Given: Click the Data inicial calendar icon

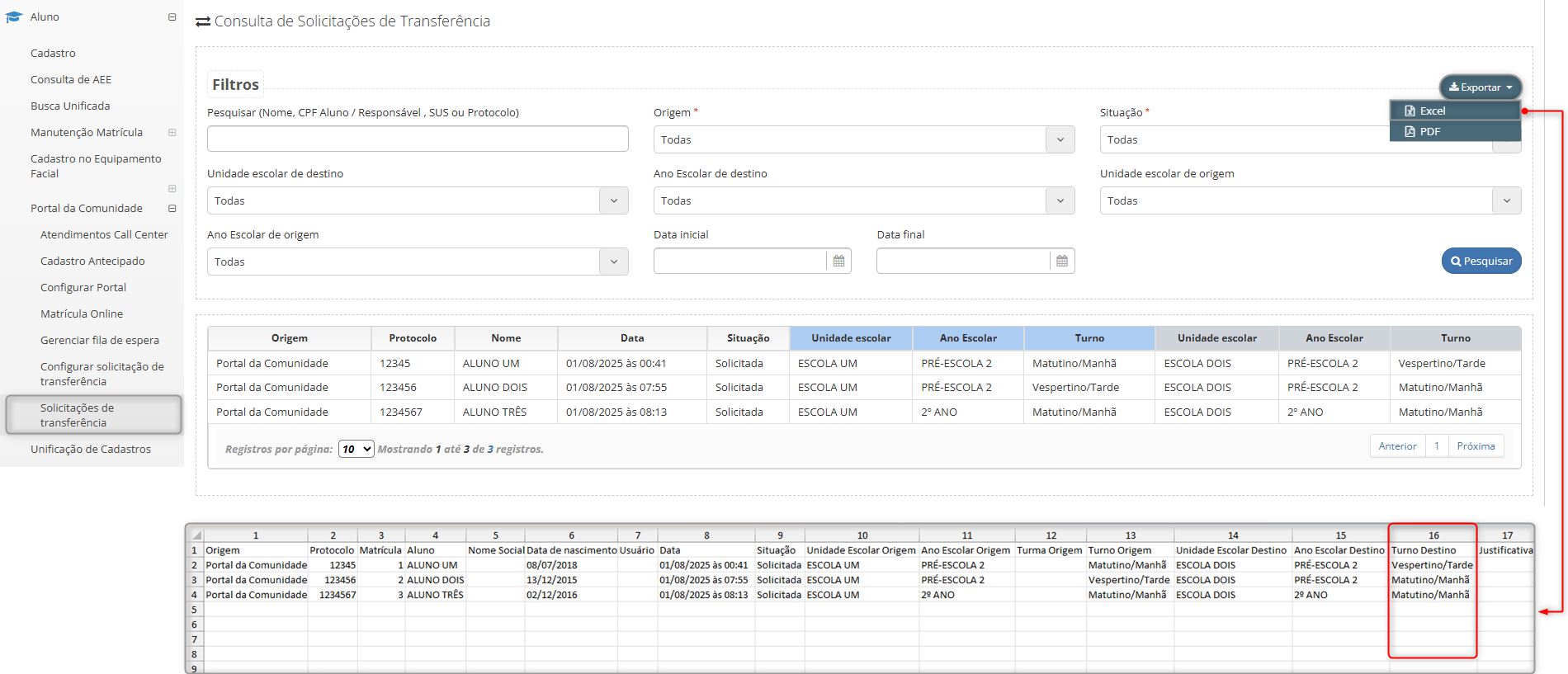Looking at the screenshot, I should pyautogui.click(x=838, y=262).
